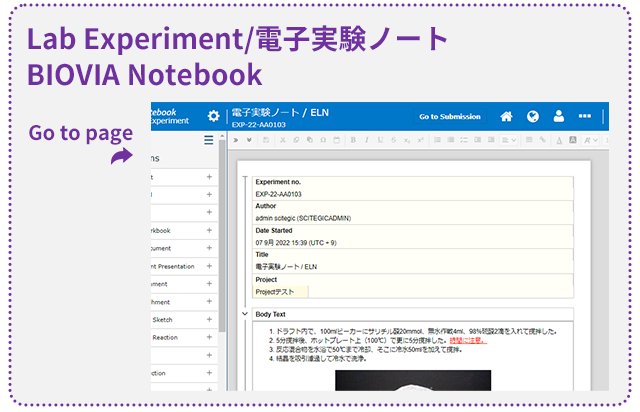Cut selection with the scissors icon

coord(282,140)
